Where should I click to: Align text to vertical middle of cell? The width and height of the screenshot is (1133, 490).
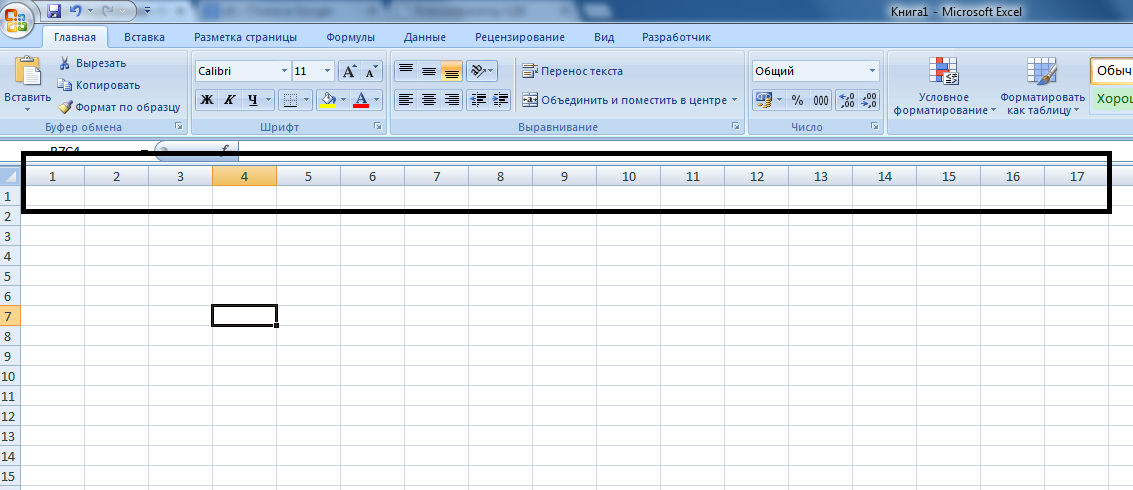(428, 71)
